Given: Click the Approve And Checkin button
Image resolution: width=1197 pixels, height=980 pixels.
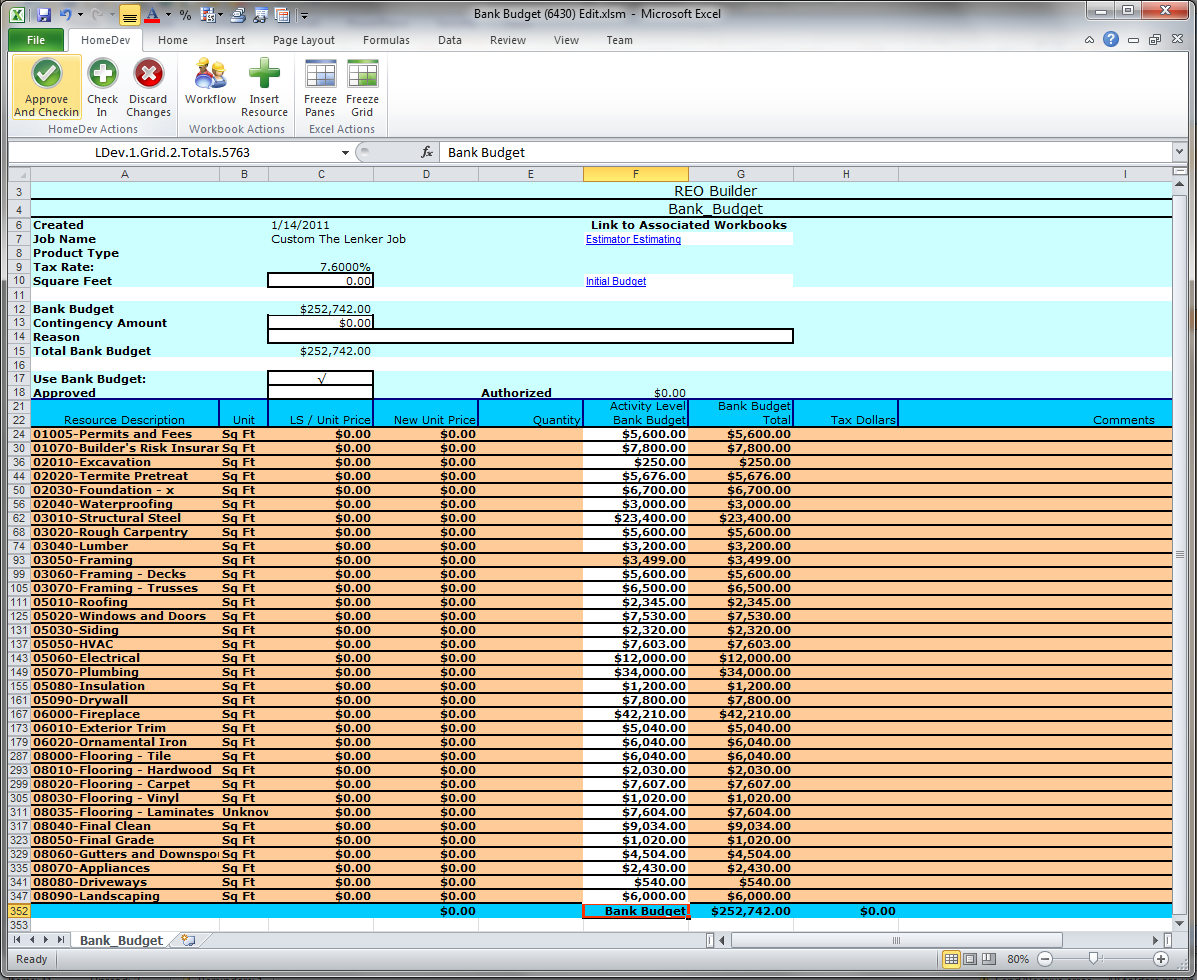Looking at the screenshot, I should (x=46, y=88).
